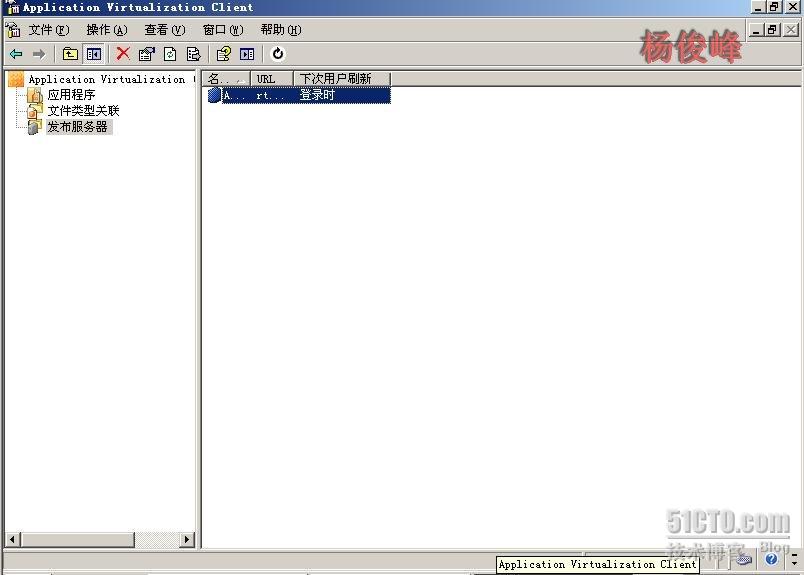Image resolution: width=804 pixels, height=575 pixels.
Task: Click the gray forward arrow
Action: pos(39,54)
